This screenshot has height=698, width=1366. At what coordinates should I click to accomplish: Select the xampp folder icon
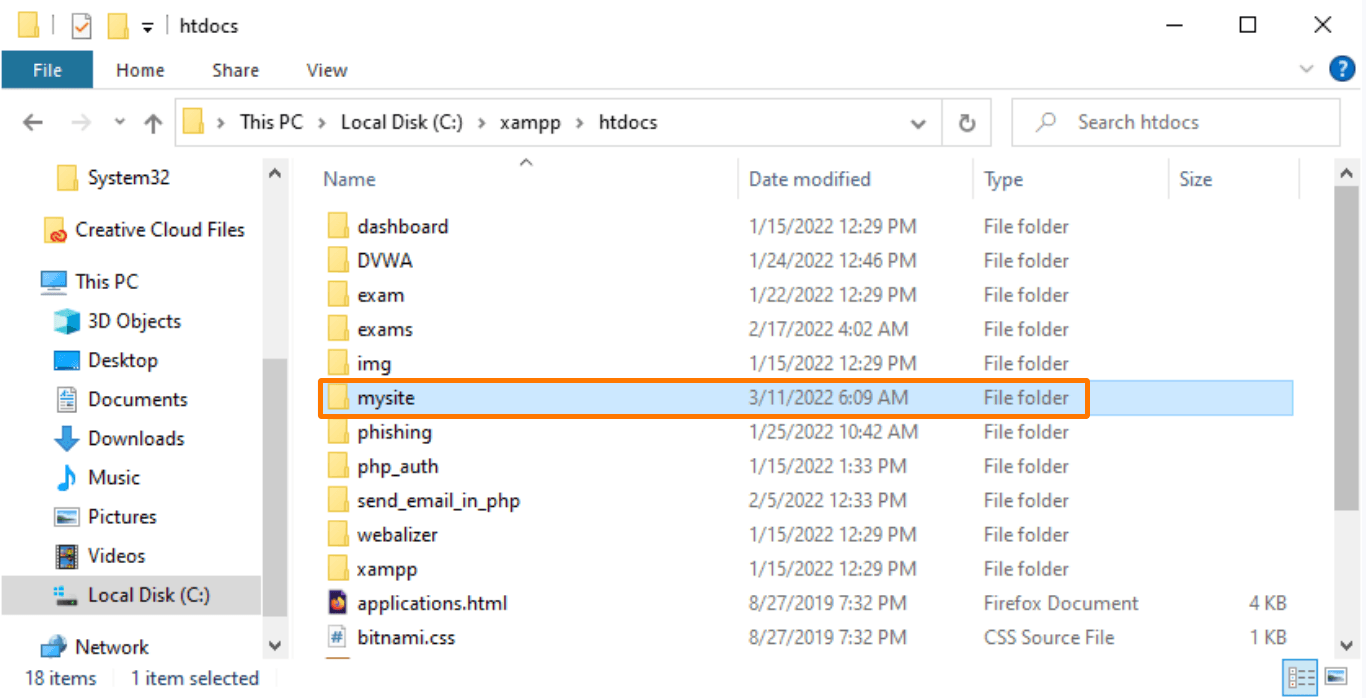pyautogui.click(x=338, y=569)
